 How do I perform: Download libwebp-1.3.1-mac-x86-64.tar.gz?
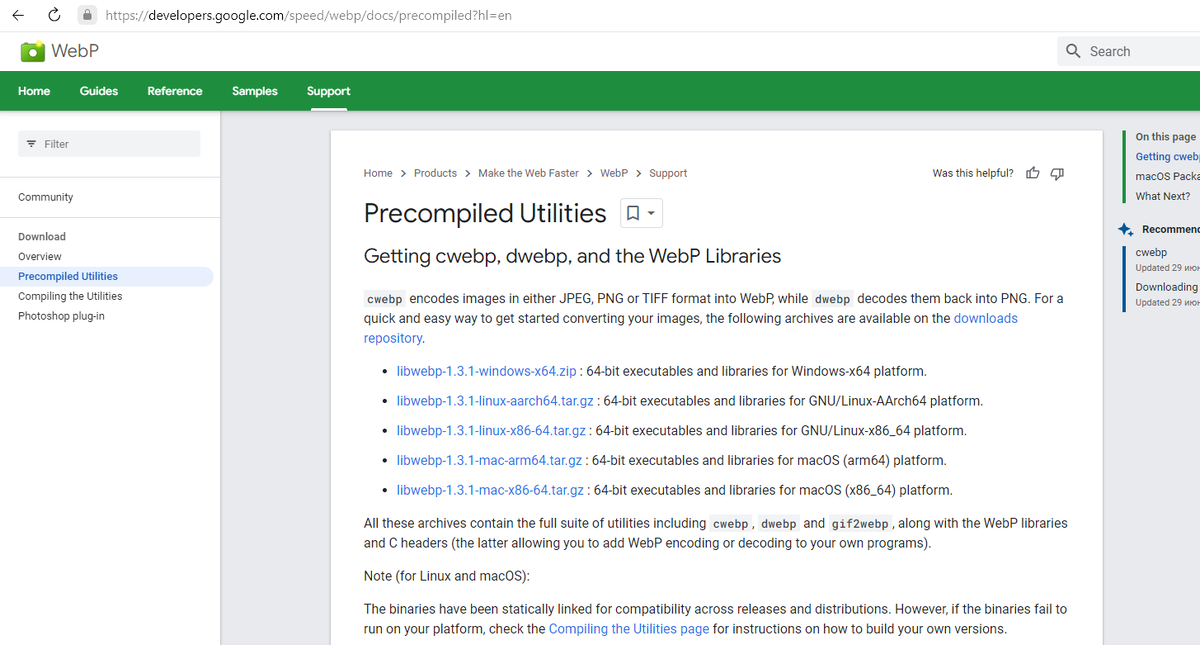490,490
